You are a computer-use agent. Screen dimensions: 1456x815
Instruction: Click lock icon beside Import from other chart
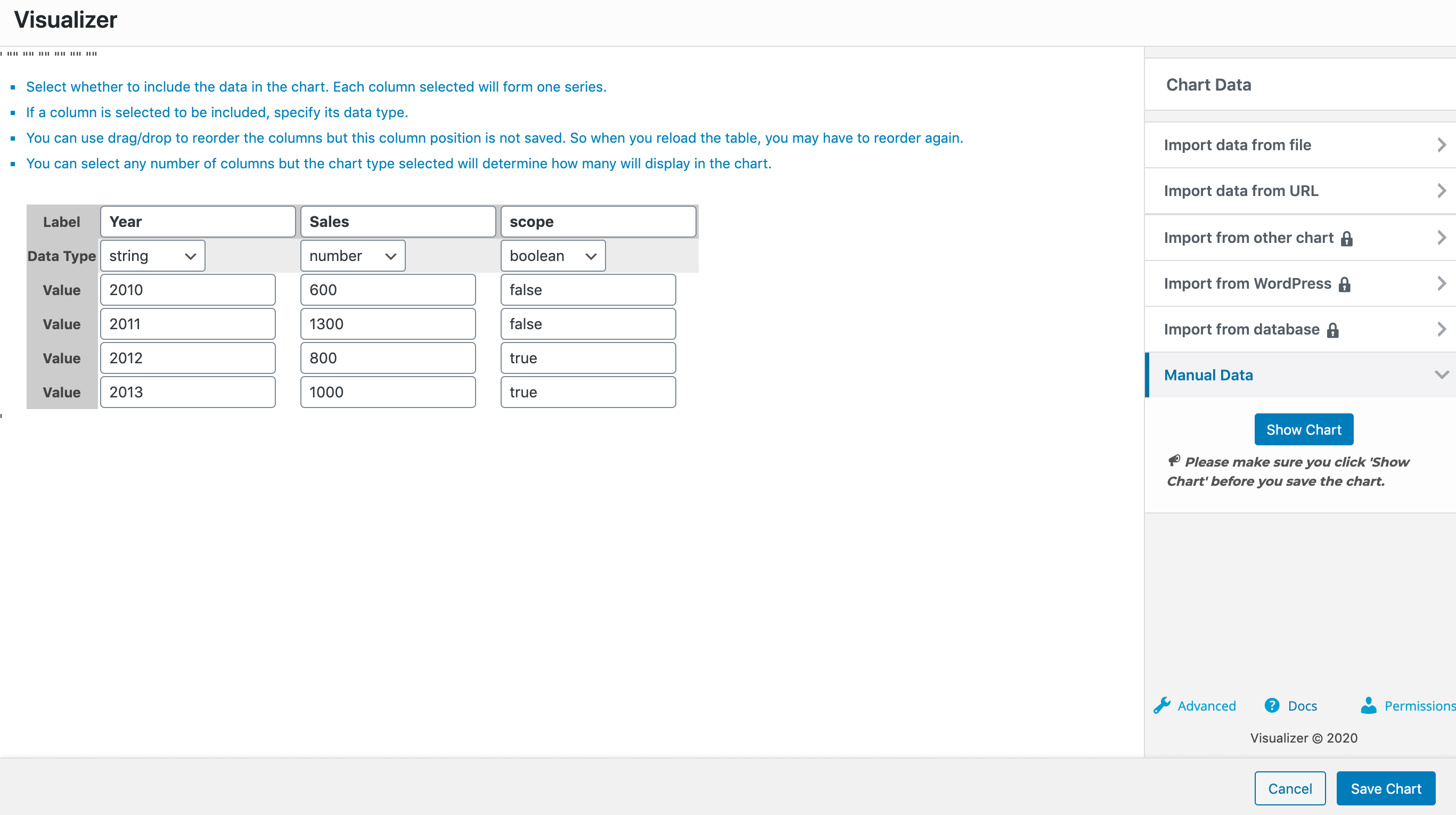pos(1347,239)
